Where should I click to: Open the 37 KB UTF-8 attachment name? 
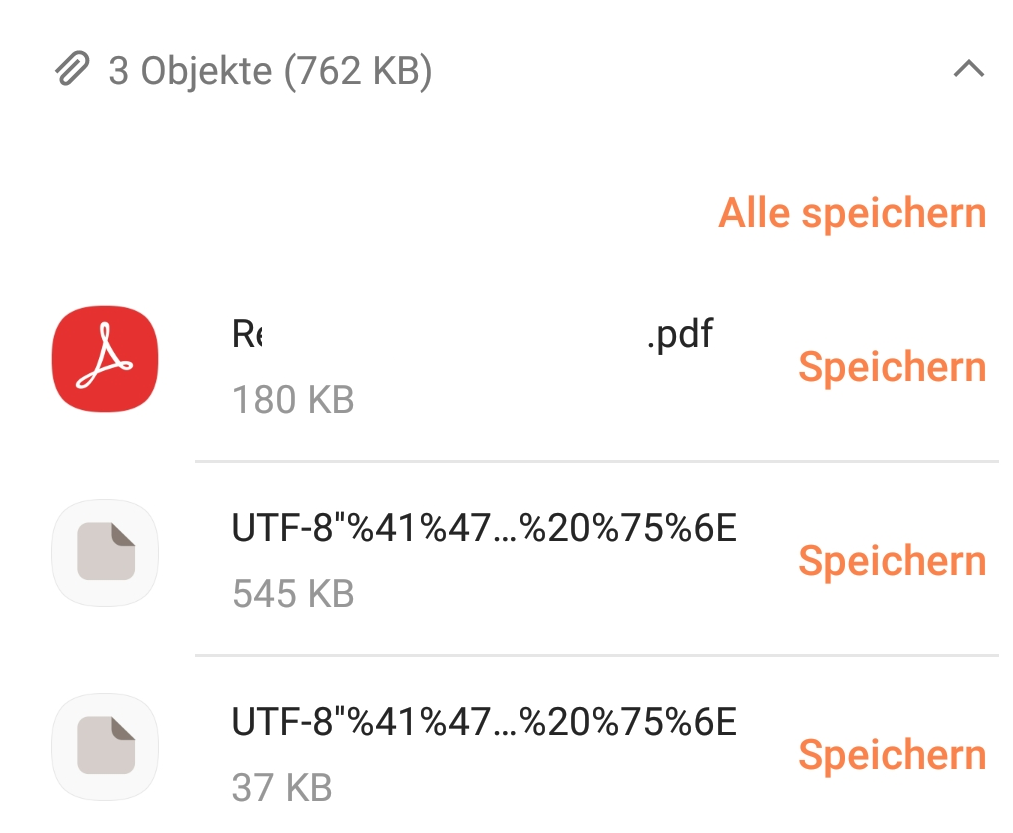click(x=484, y=720)
